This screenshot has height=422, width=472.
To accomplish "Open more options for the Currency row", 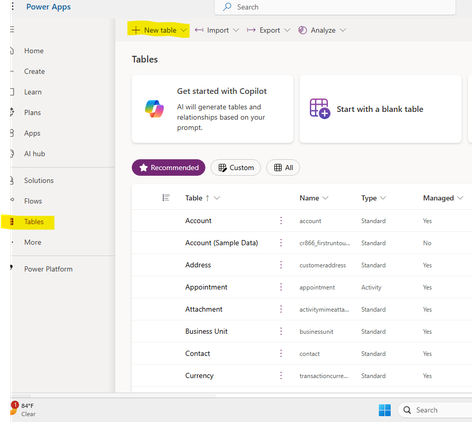I will click(281, 376).
